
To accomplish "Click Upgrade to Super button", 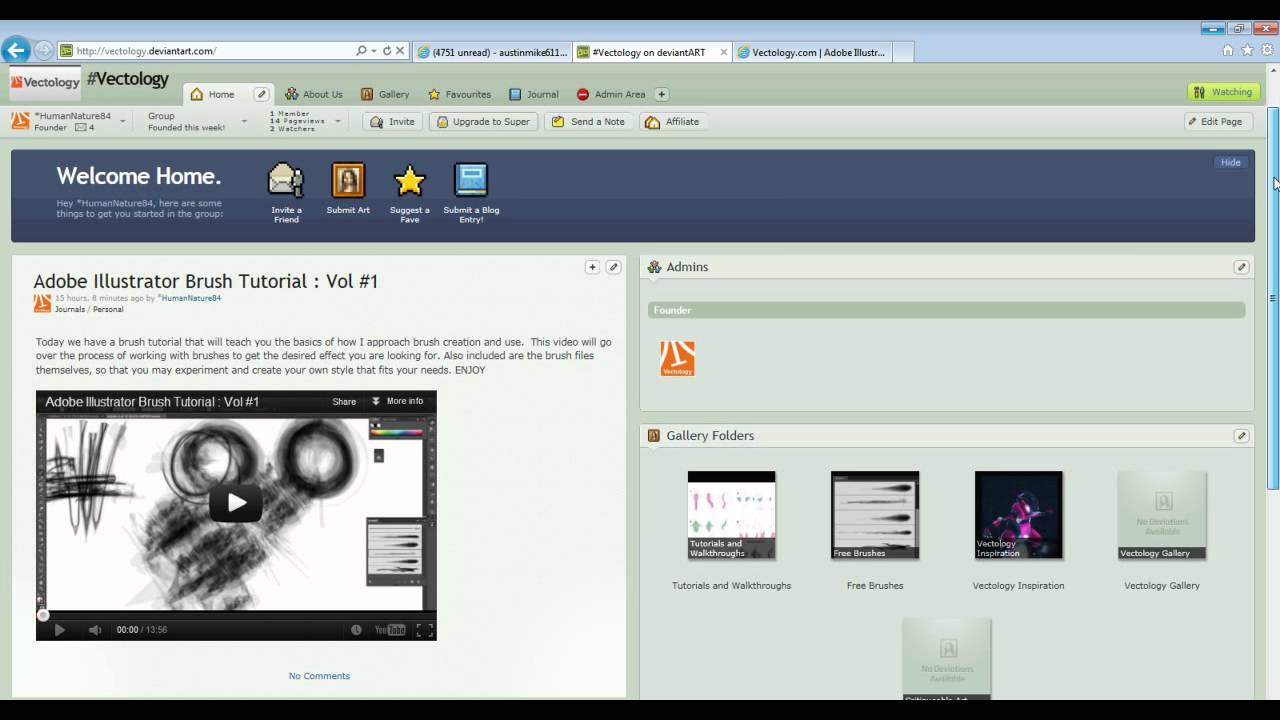I will point(484,121).
